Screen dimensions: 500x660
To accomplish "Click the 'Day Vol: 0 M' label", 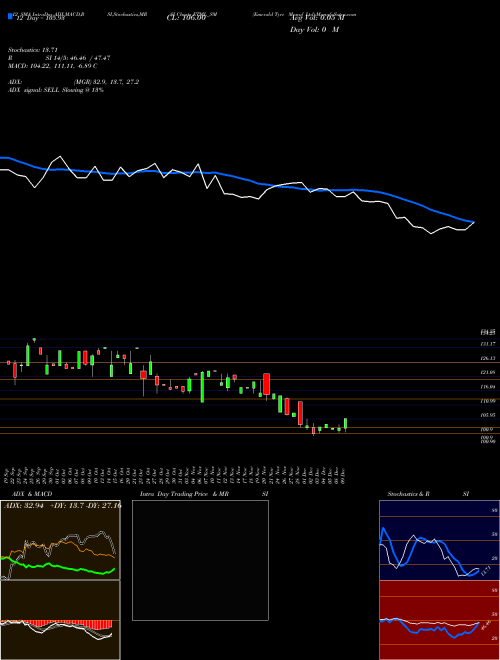I will (x=314, y=30).
